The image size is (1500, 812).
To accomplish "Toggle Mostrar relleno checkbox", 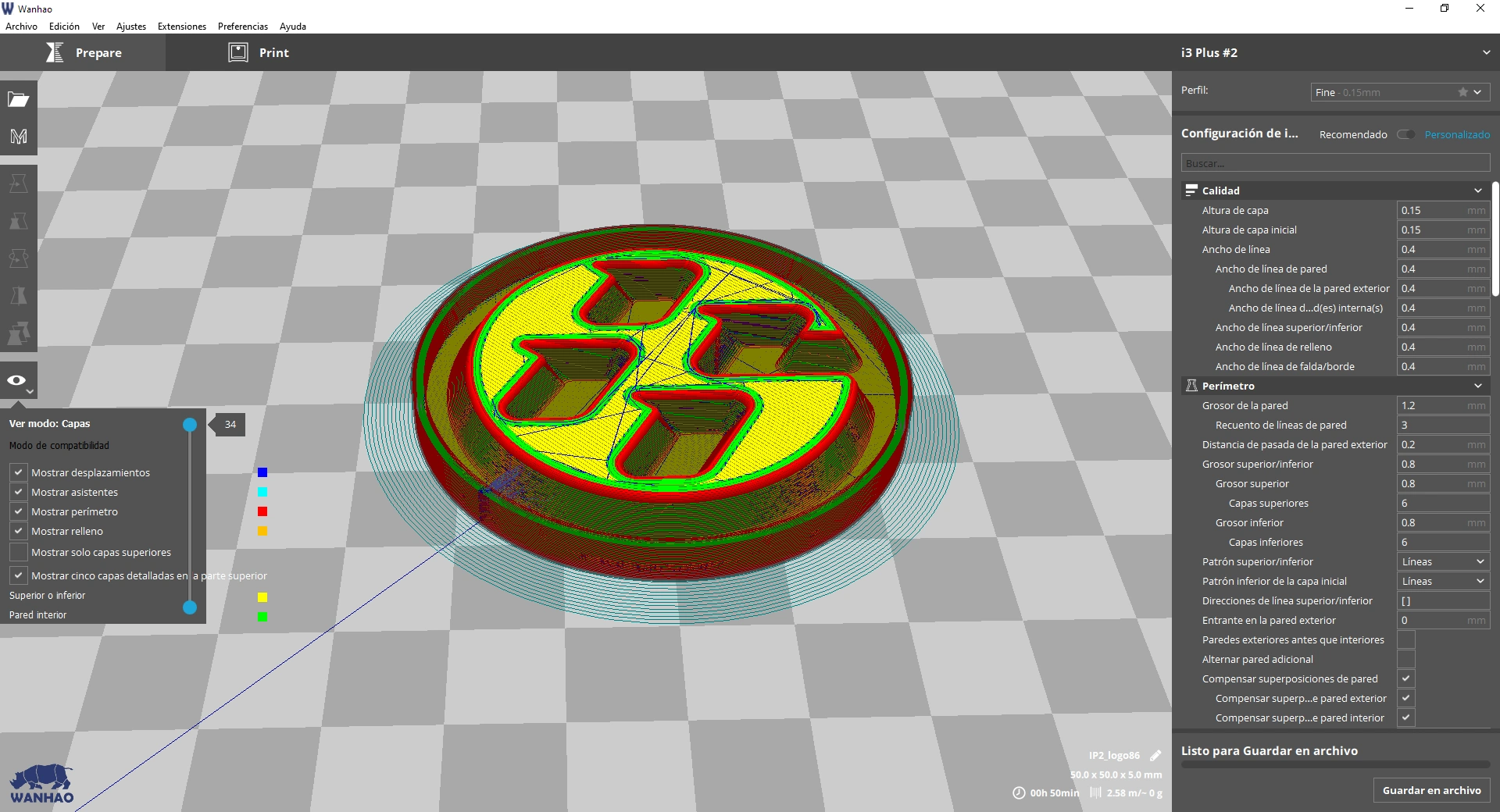I will pyautogui.click(x=18, y=531).
